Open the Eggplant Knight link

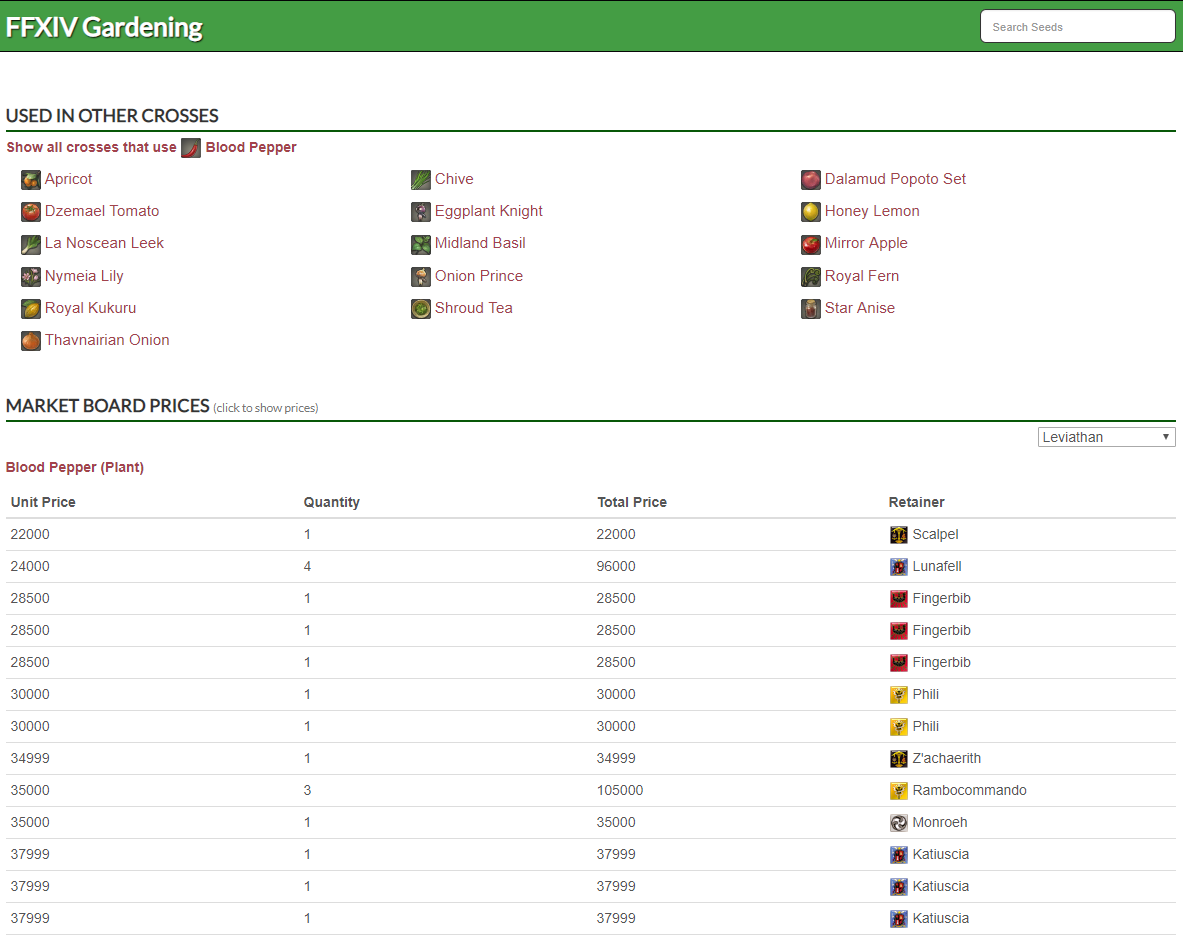pos(489,211)
